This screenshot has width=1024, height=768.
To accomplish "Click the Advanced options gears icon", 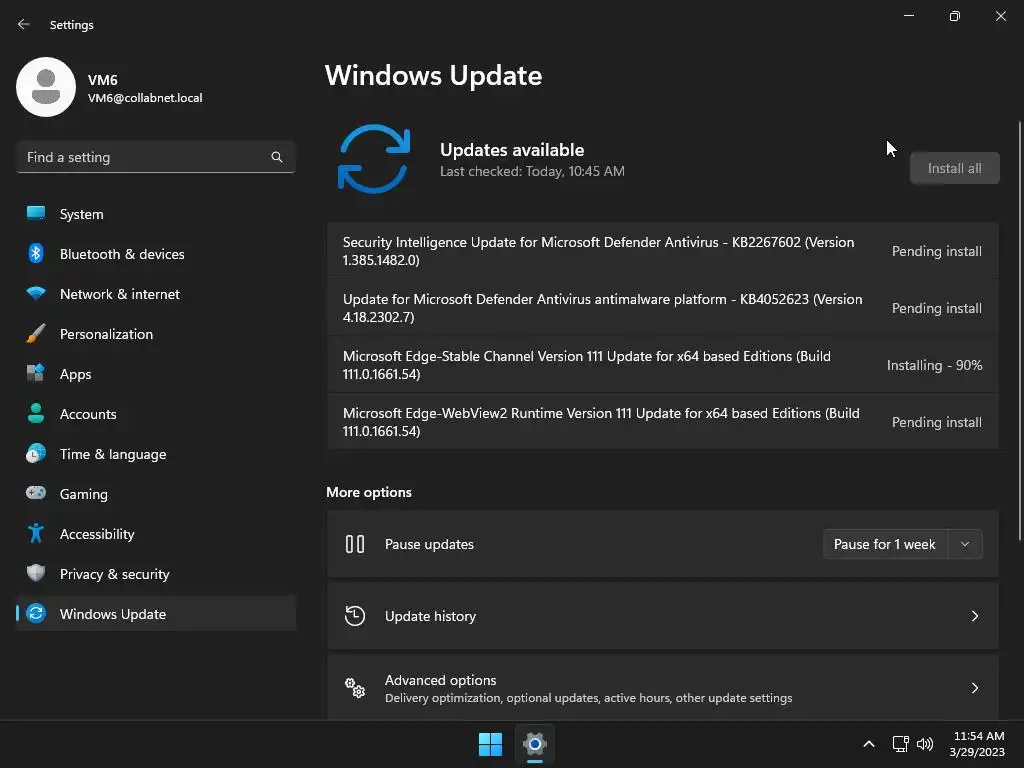I will [355, 688].
